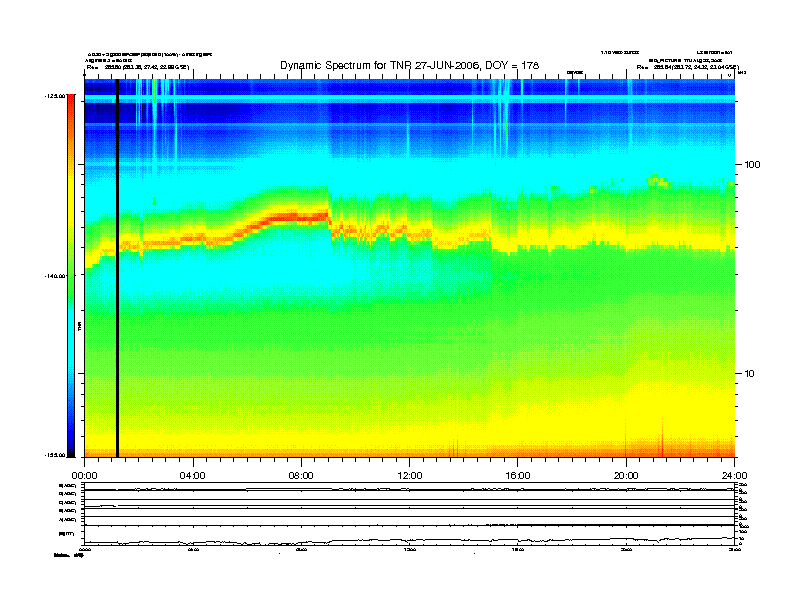Screen dimensions: 792x612
Task: Click the -140.00 color scale label
Action: tap(55, 276)
